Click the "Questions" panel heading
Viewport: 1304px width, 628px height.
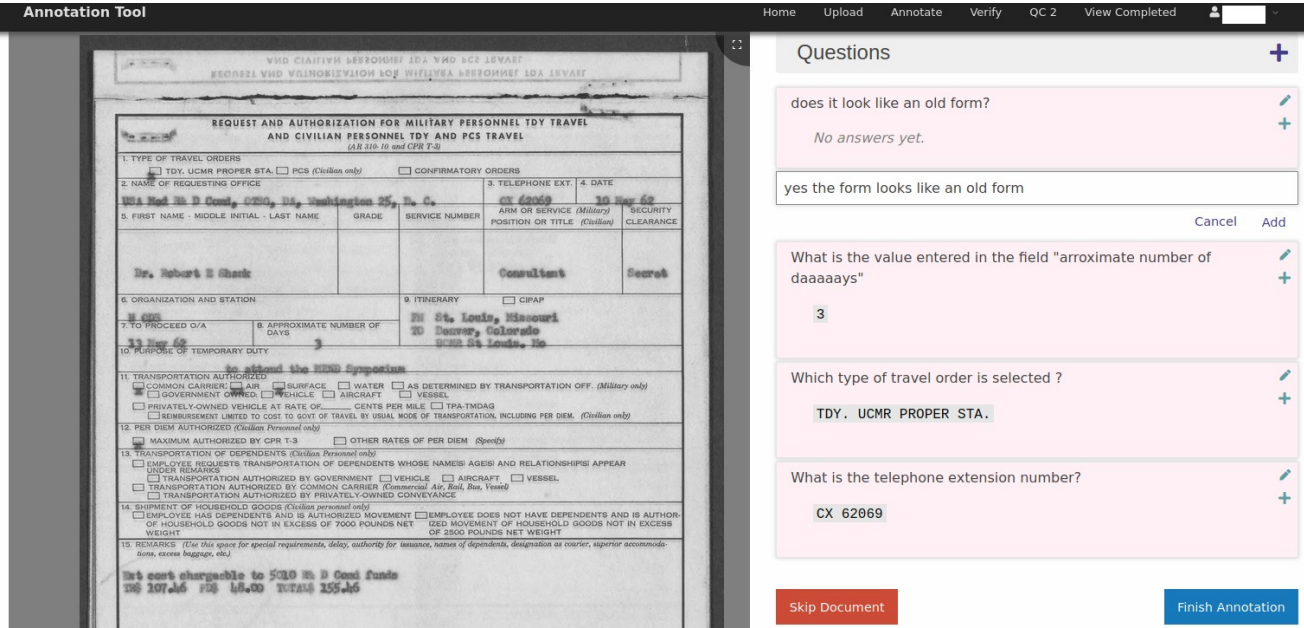(843, 53)
